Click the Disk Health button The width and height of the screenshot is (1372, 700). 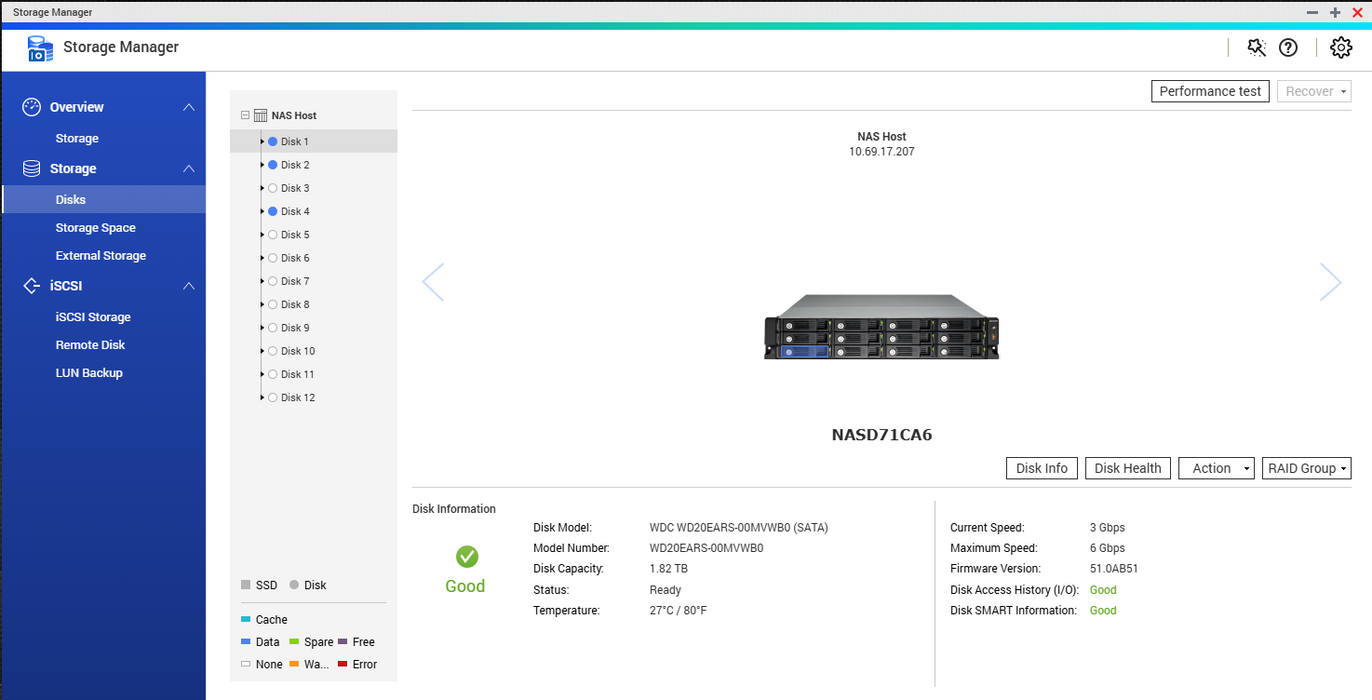click(1128, 468)
